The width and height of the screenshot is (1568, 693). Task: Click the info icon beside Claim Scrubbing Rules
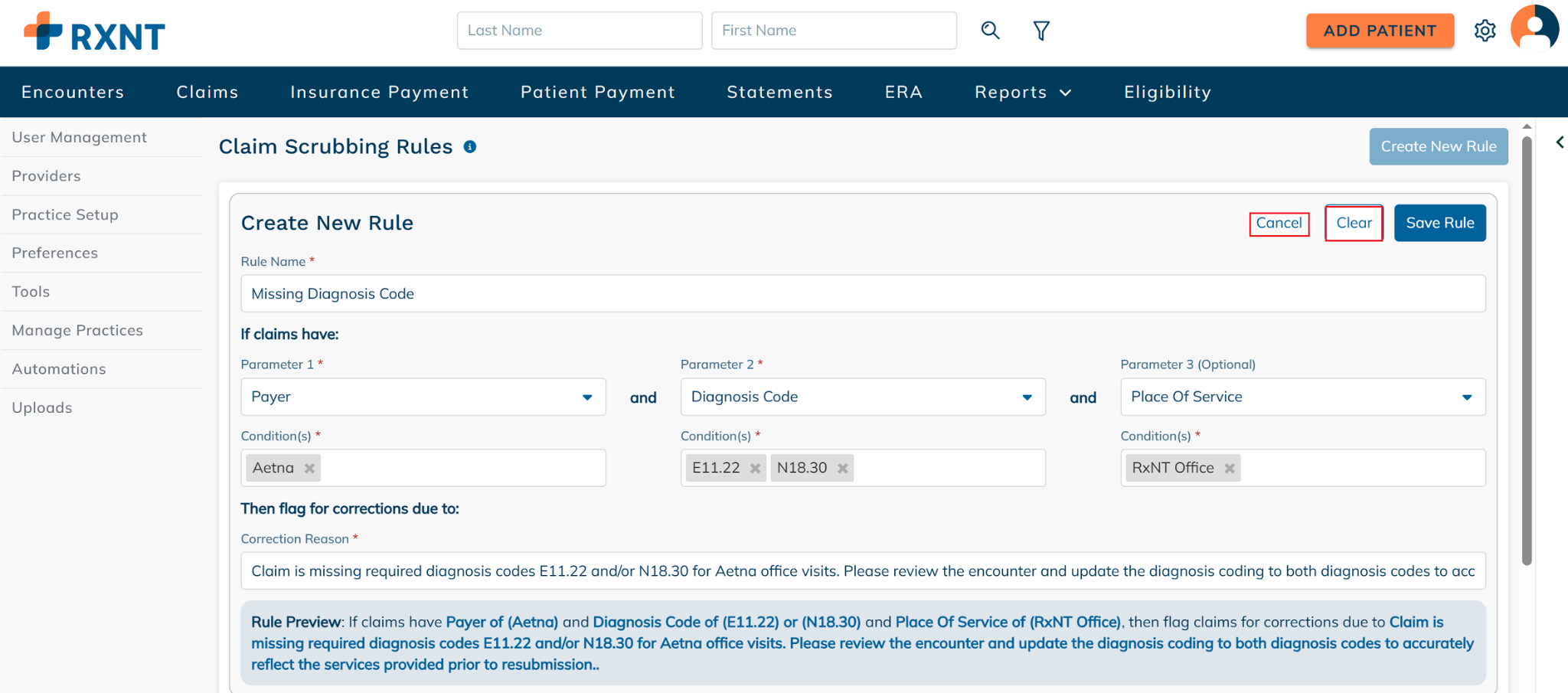click(470, 147)
